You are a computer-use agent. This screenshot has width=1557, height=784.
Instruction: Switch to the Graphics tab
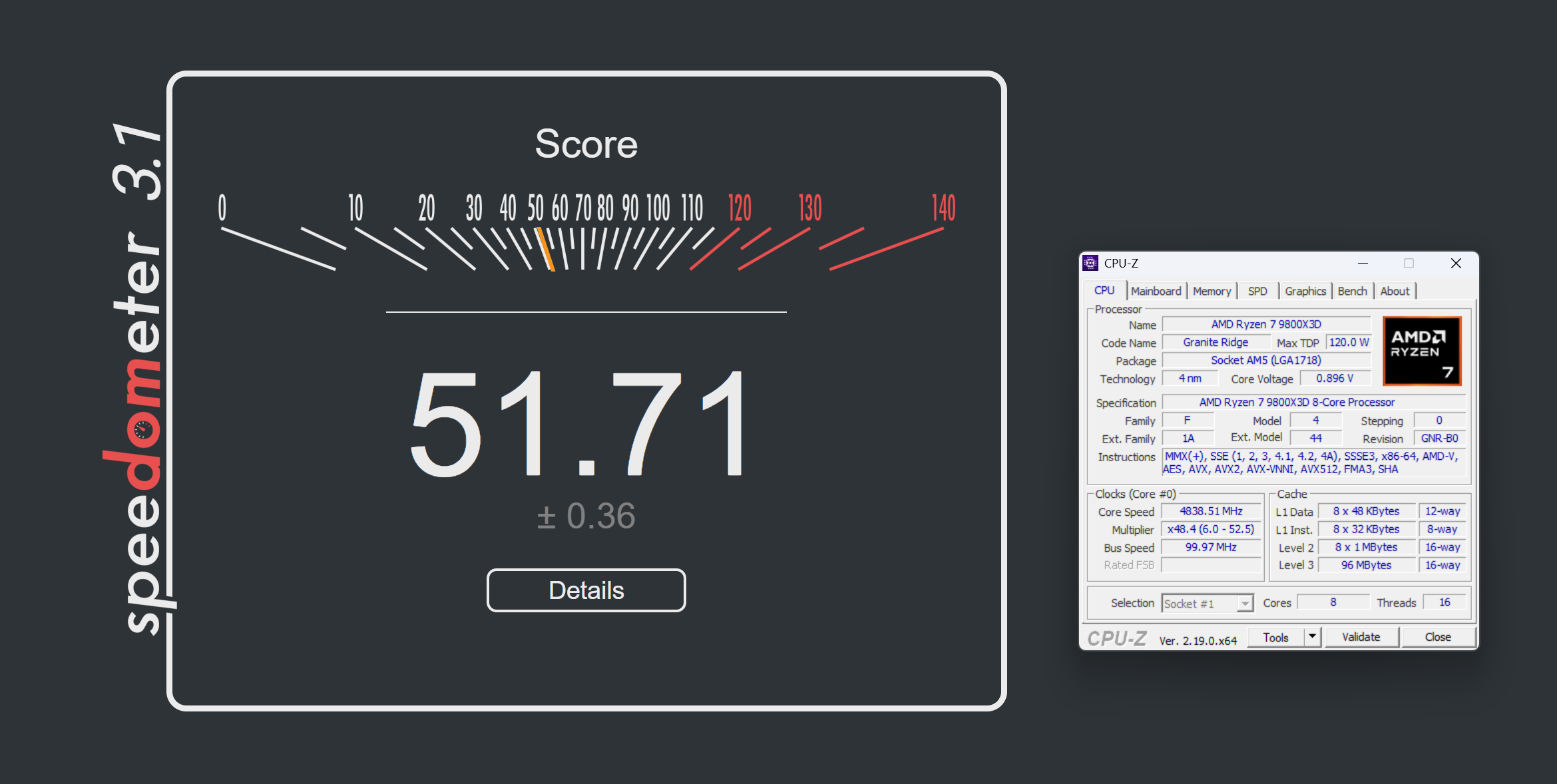tap(1305, 291)
